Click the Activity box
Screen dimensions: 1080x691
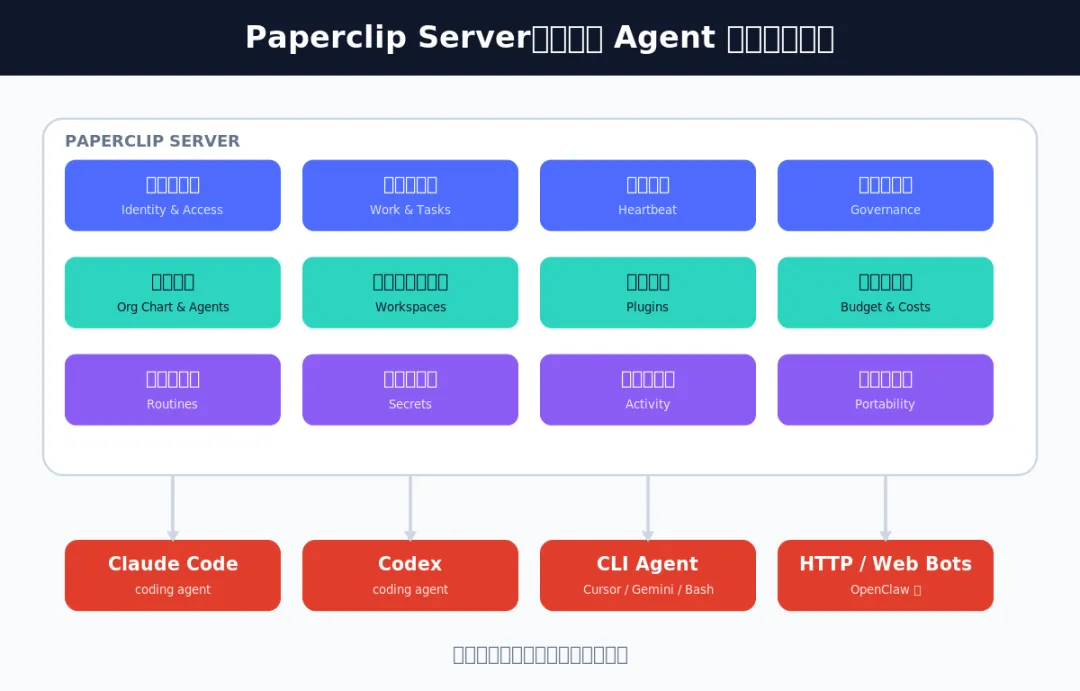pos(647,390)
